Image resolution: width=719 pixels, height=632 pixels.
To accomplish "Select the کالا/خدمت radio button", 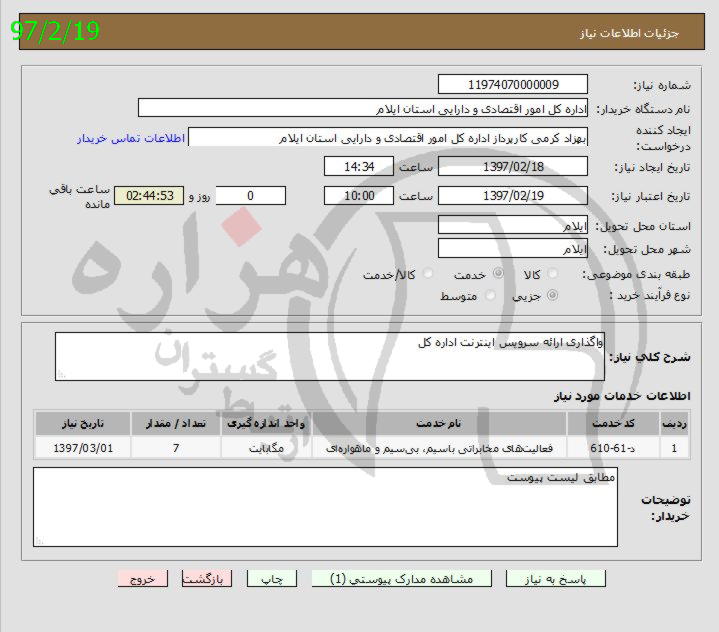I will click(x=428, y=274).
